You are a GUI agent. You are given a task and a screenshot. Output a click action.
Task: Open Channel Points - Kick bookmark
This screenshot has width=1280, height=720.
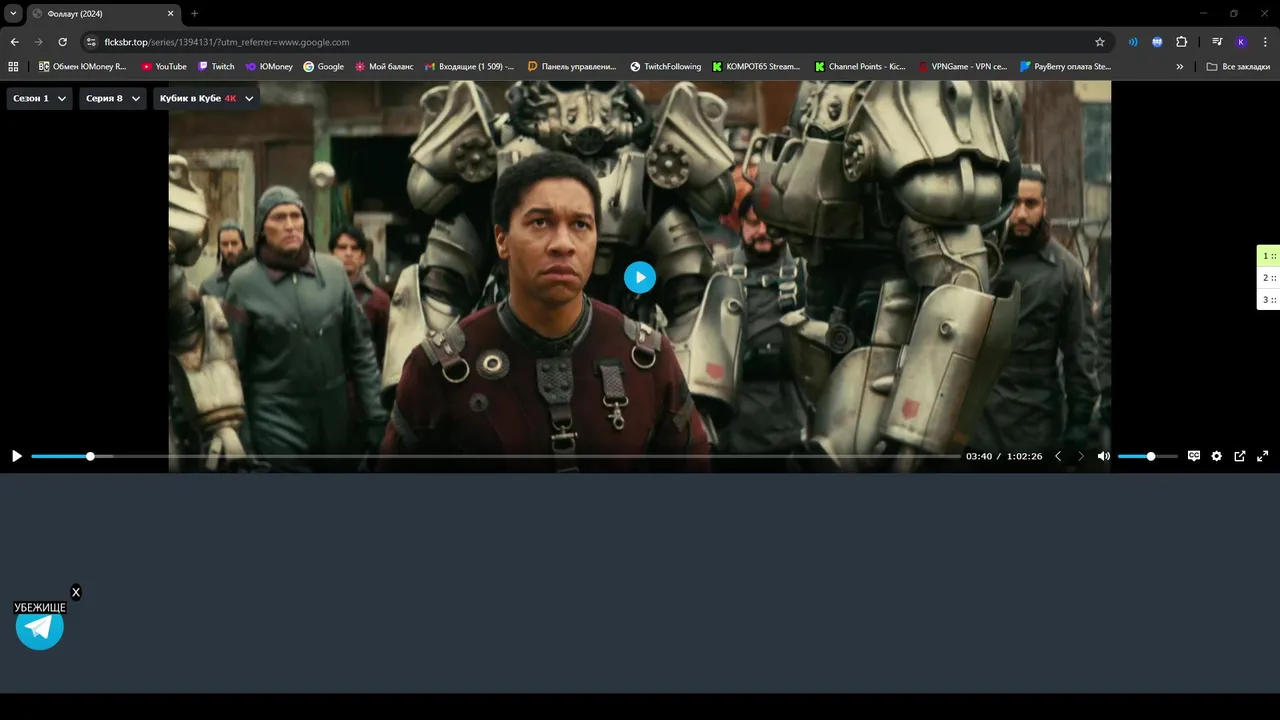[860, 67]
